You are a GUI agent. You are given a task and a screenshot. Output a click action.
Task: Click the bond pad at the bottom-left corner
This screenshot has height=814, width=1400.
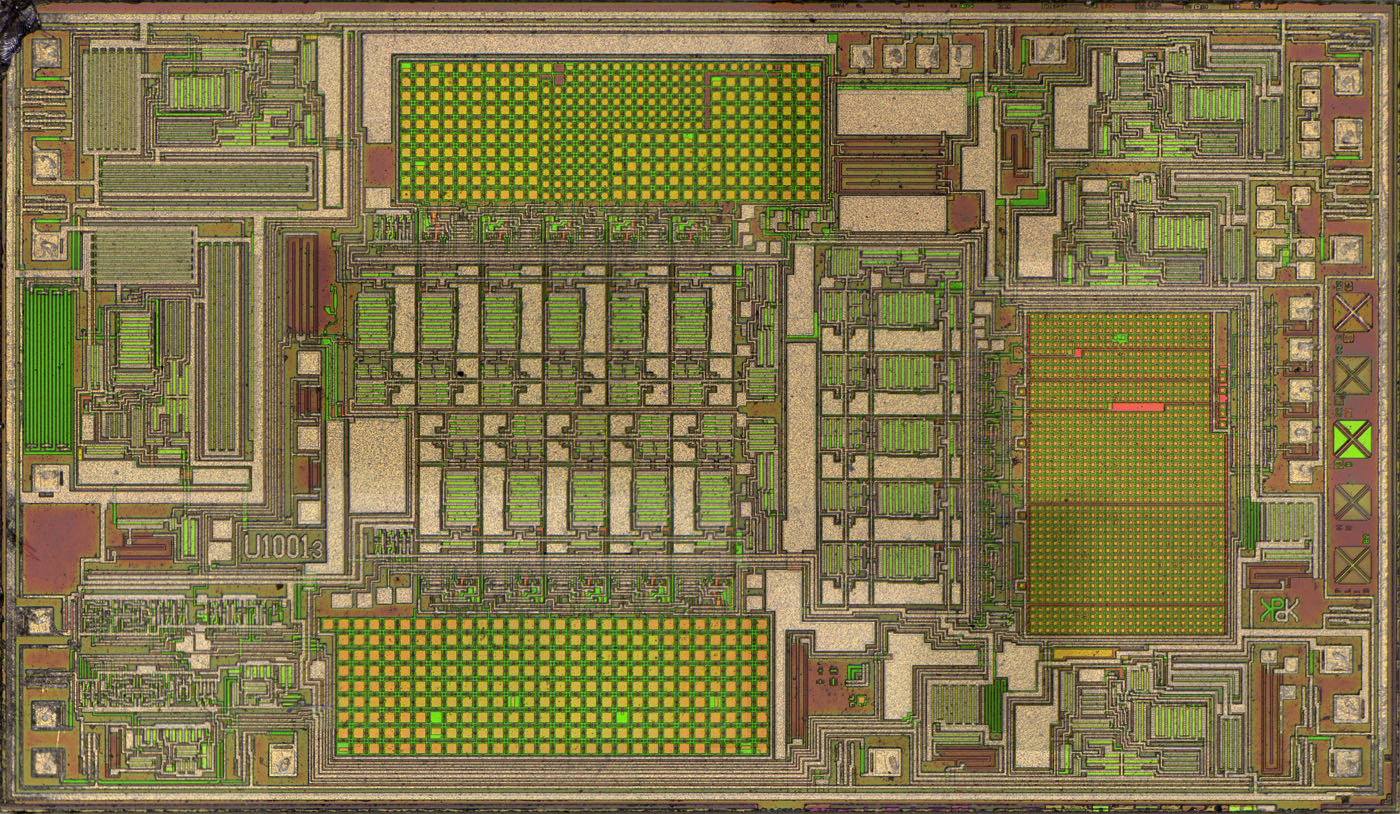[x=47, y=762]
